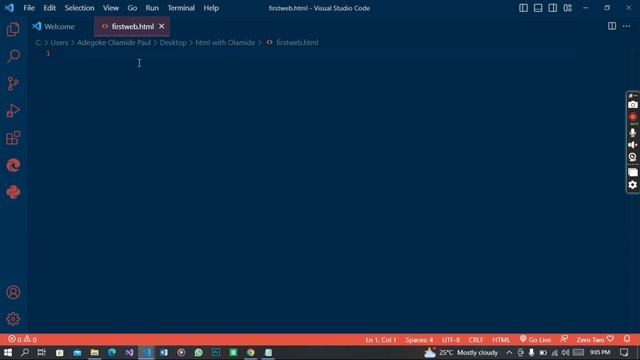Image resolution: width=640 pixels, height=360 pixels.
Task: Open the Run menu
Action: tap(152, 8)
